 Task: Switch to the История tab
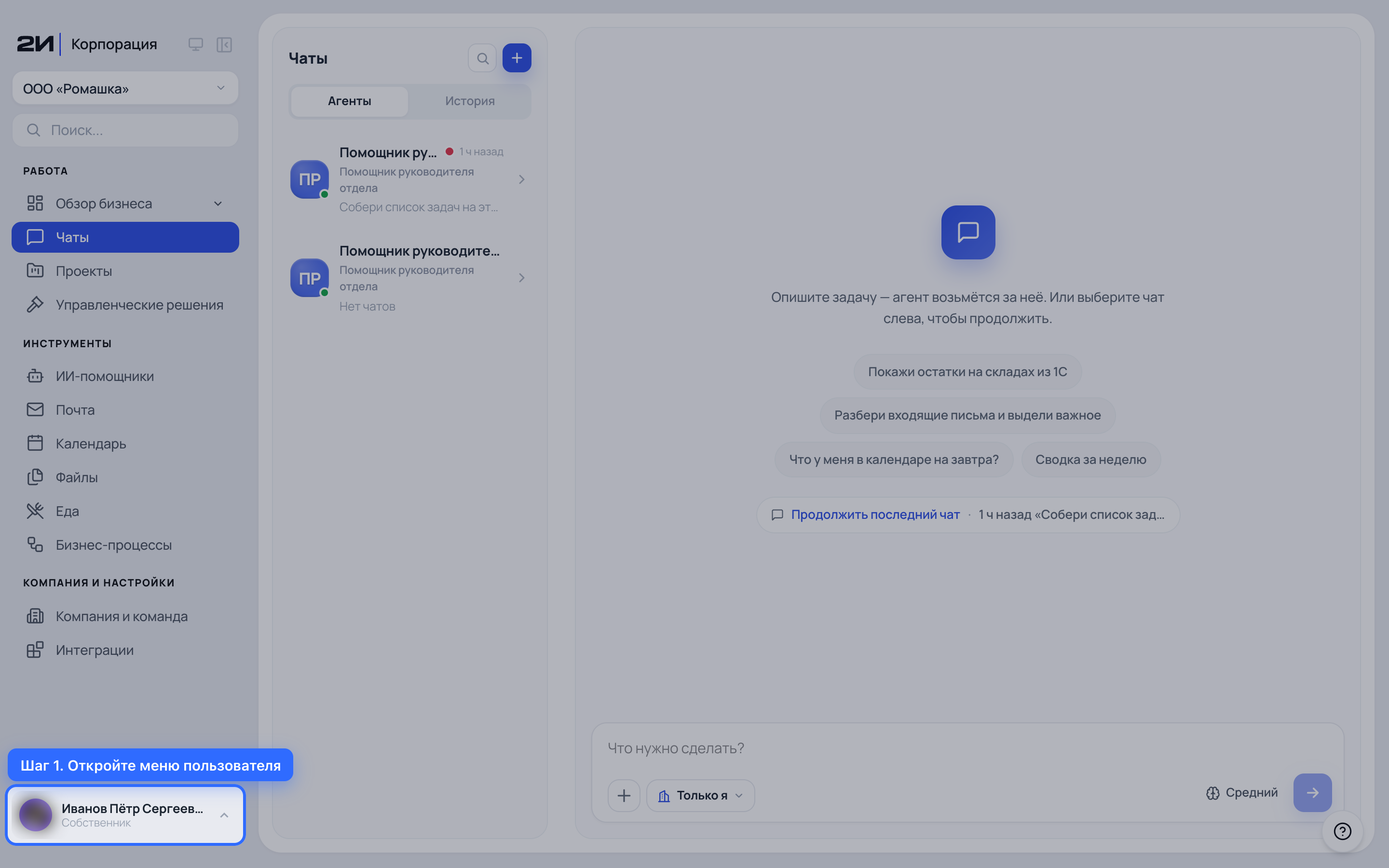(469, 101)
